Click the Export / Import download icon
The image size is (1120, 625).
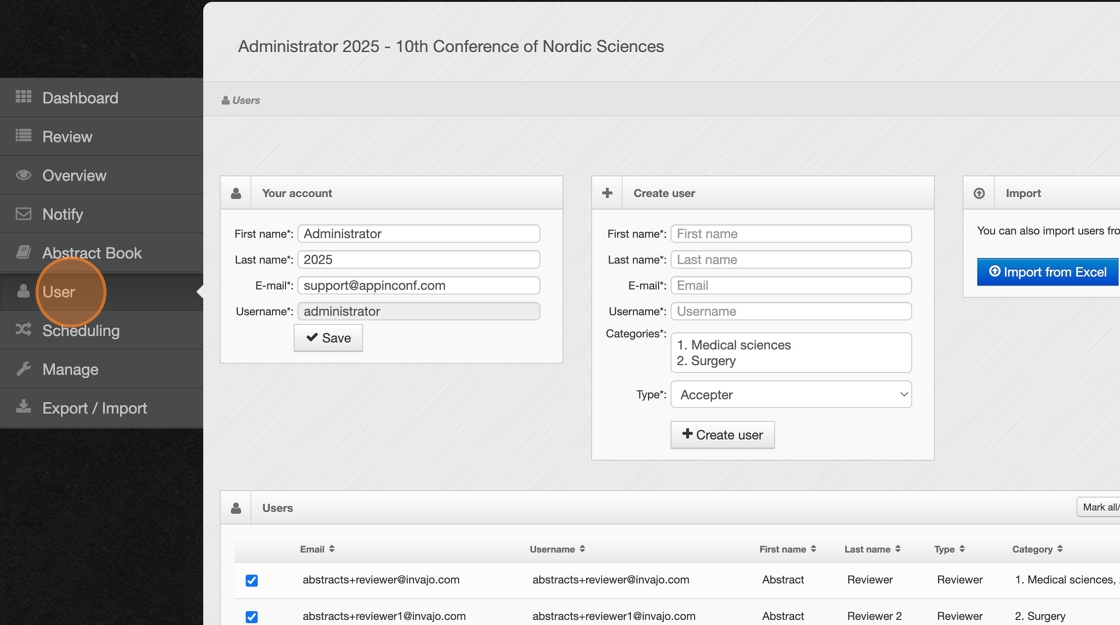tap(23, 408)
